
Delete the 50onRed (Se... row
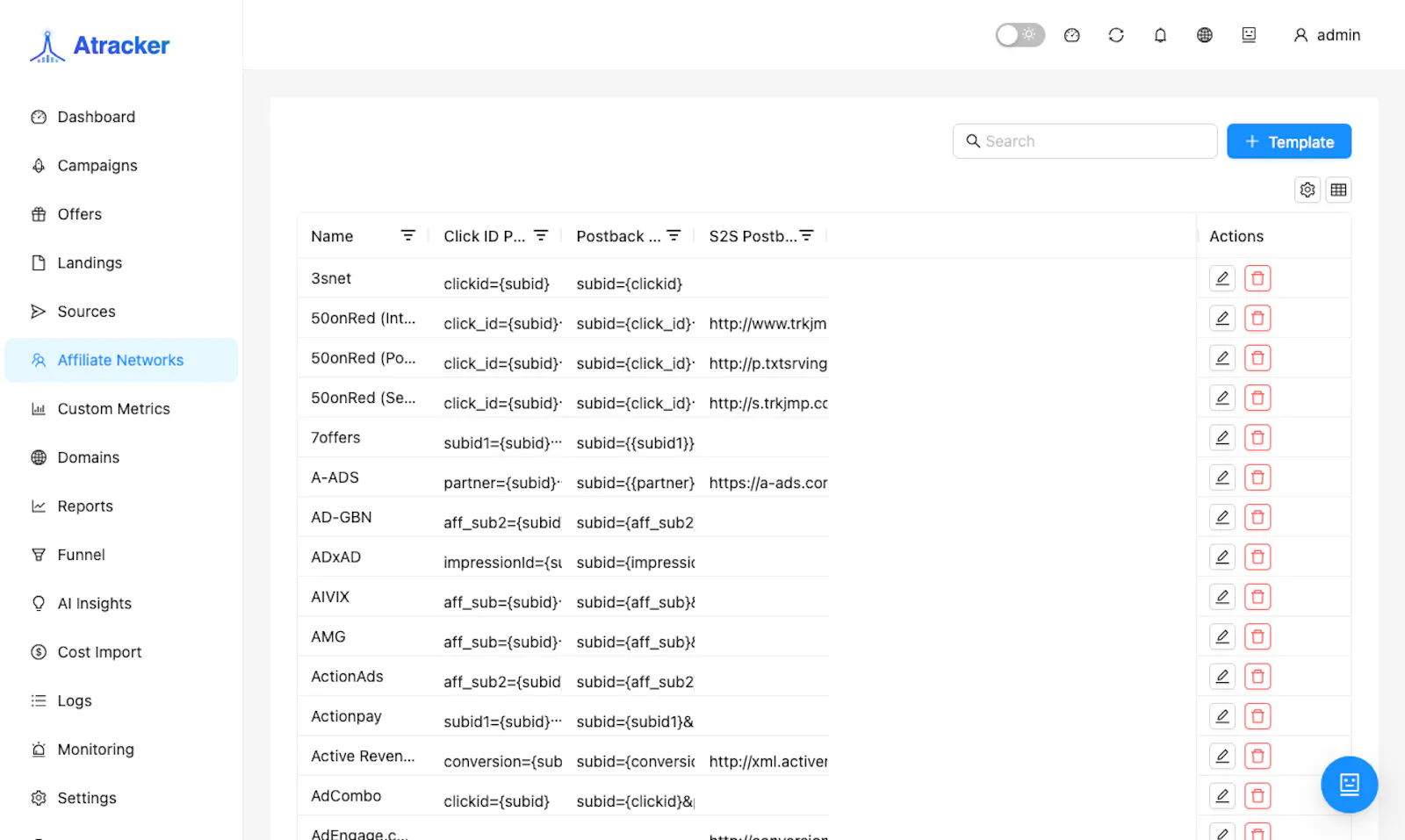point(1257,398)
